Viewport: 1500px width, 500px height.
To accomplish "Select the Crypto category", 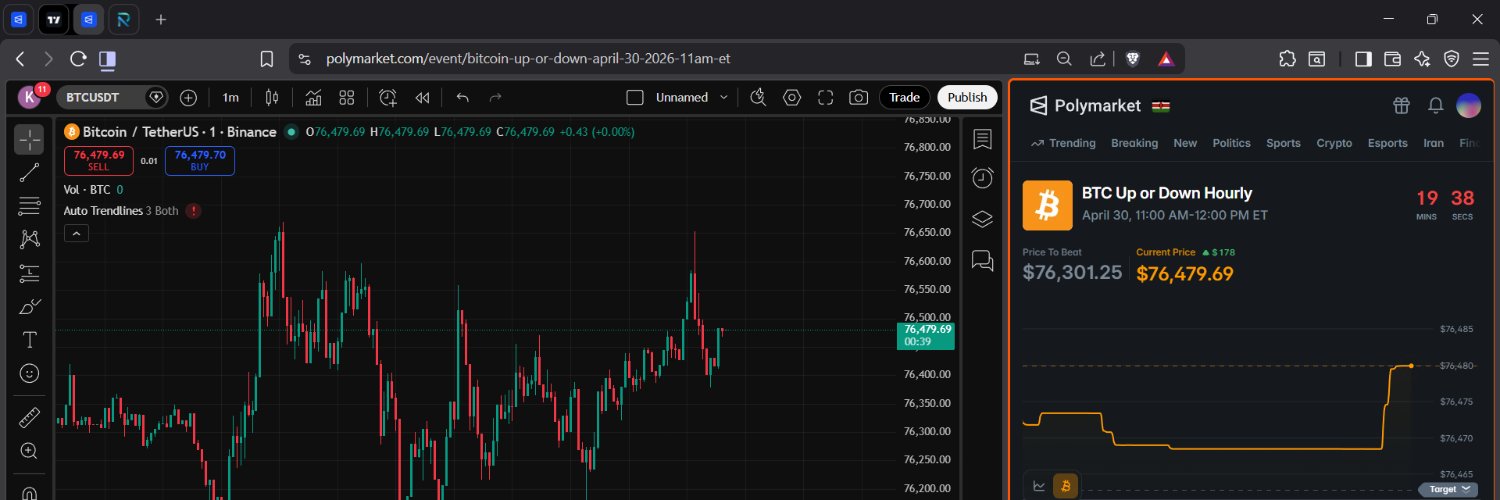I will [1334, 143].
